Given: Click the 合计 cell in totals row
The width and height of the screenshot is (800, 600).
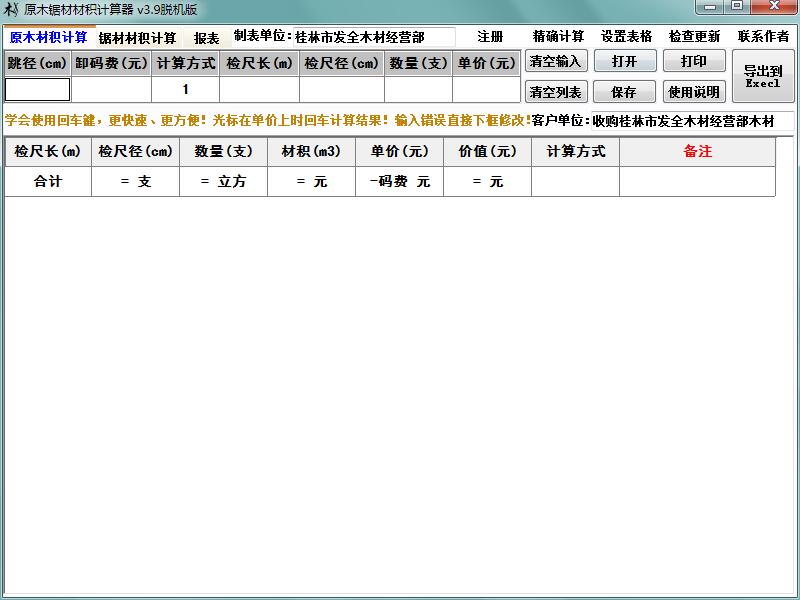Looking at the screenshot, I should (48, 182).
